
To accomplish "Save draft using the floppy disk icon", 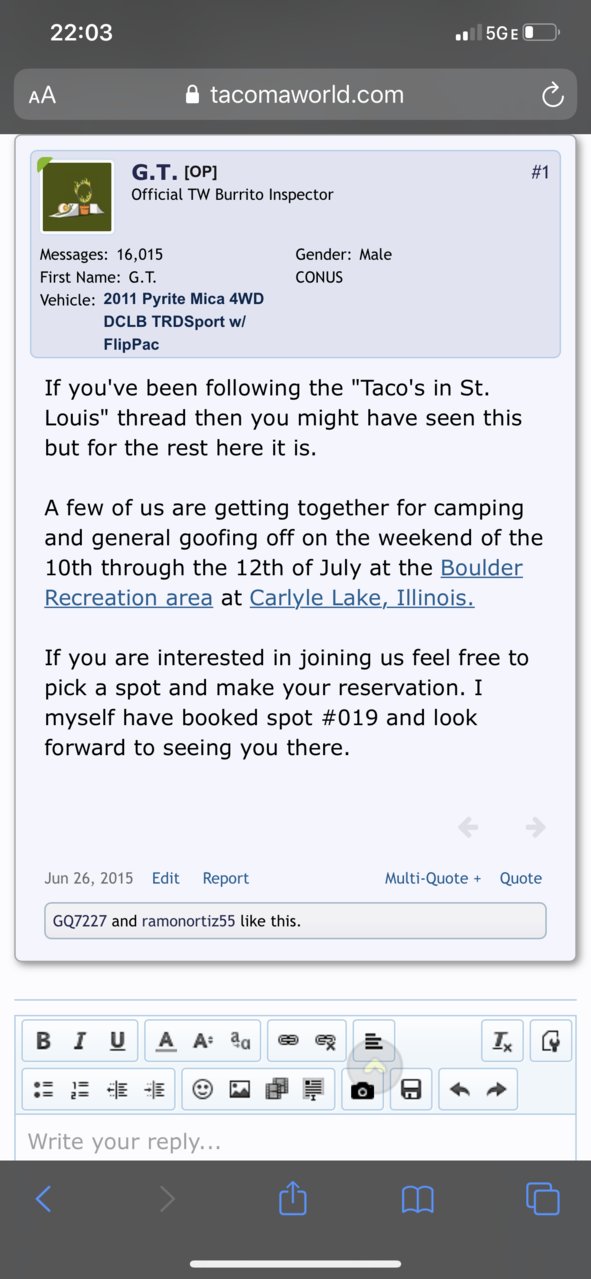I will 411,1089.
